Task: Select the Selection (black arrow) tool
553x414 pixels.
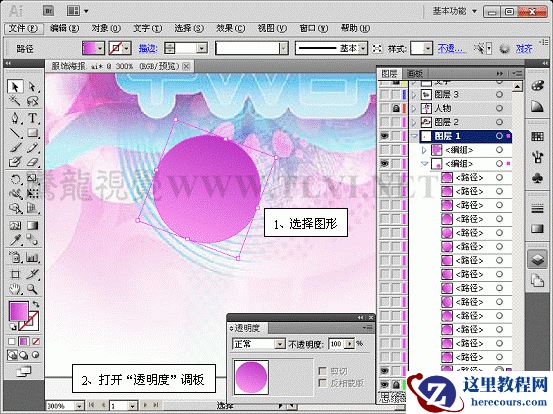Action: click(15, 87)
